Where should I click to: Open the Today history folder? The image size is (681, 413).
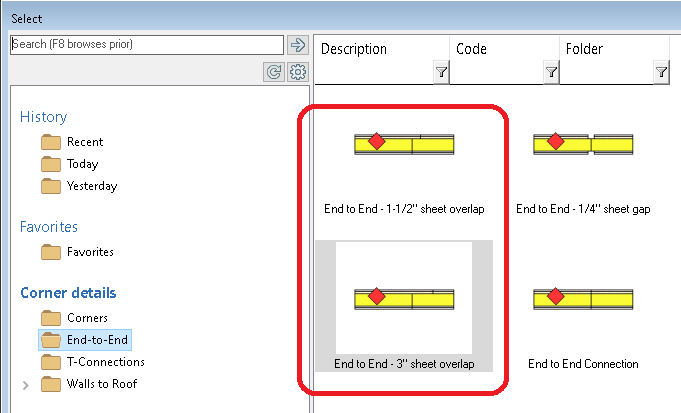[x=82, y=164]
